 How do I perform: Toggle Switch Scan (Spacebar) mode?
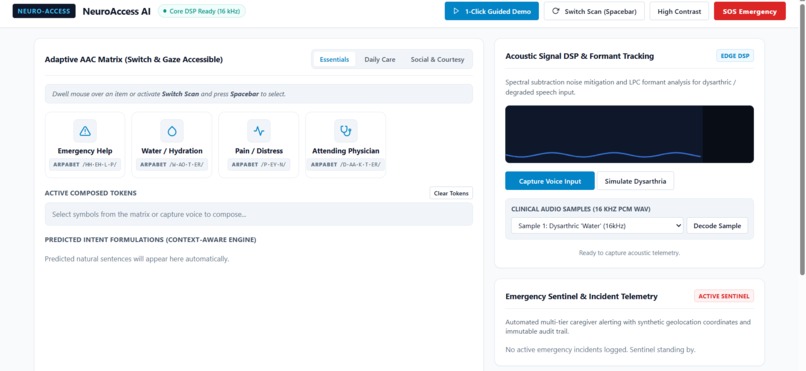click(x=594, y=11)
